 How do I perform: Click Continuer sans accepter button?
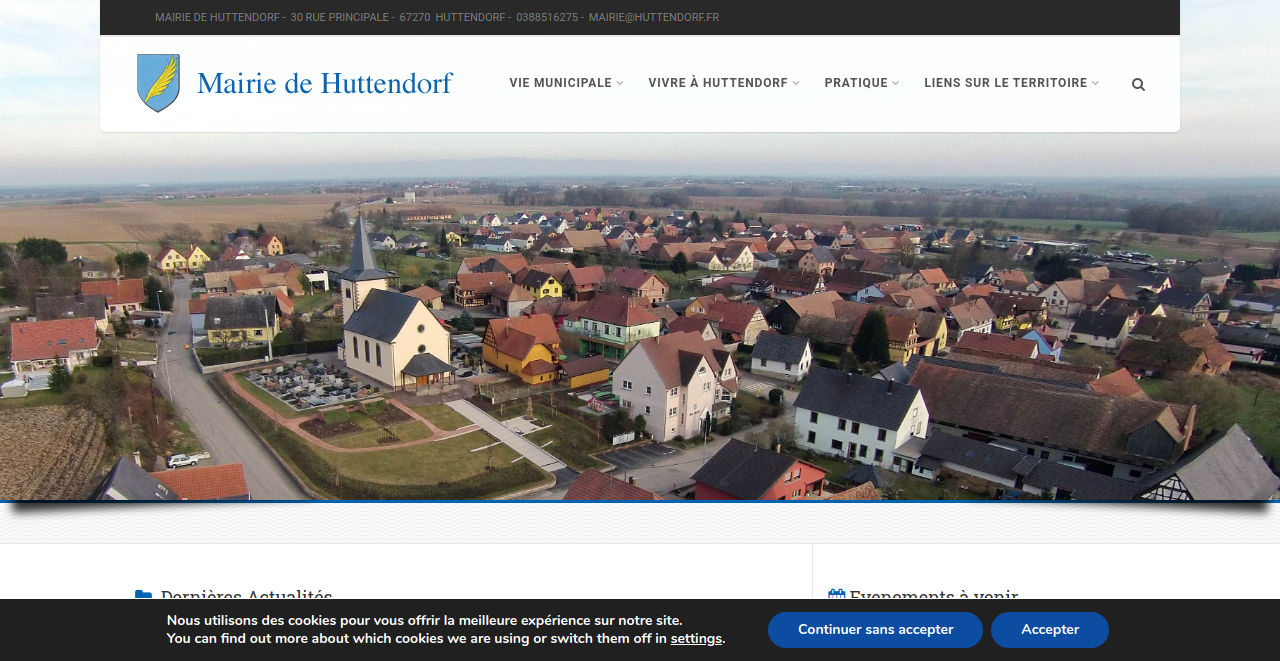[875, 630]
